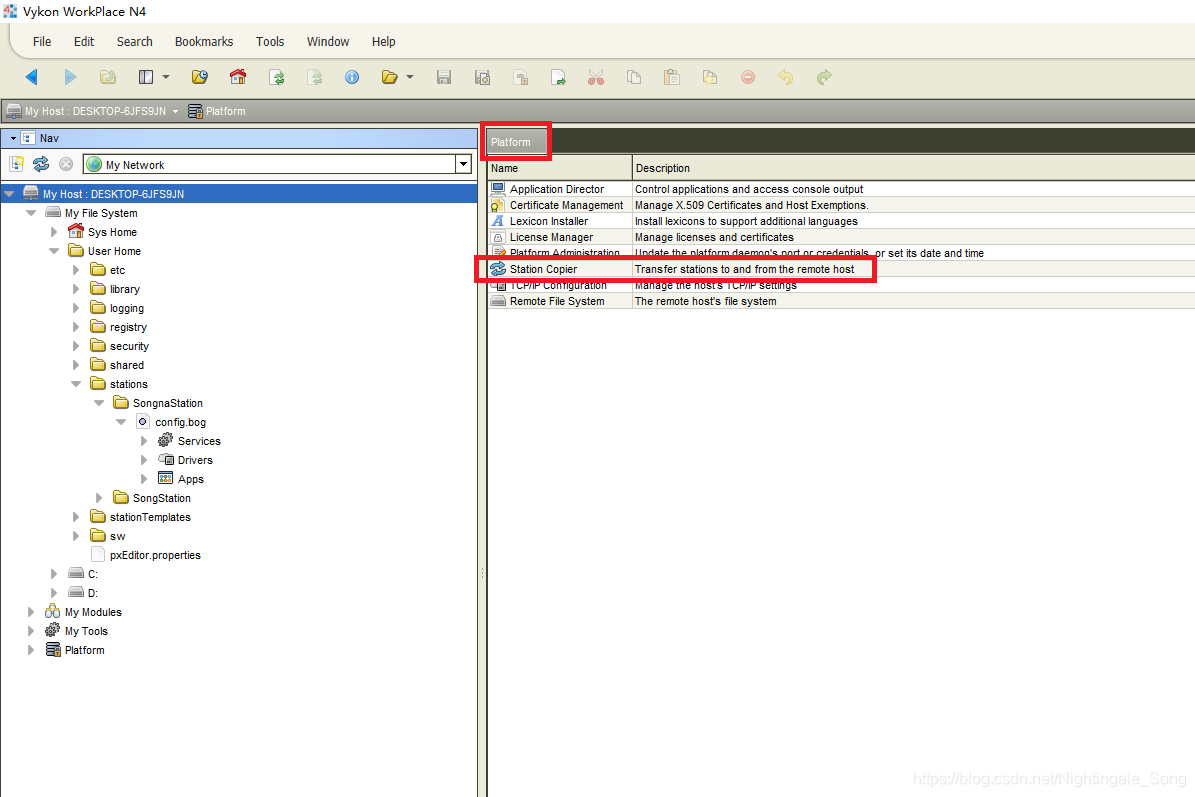Click the Copy icon in toolbar
1195x797 pixels.
633,77
